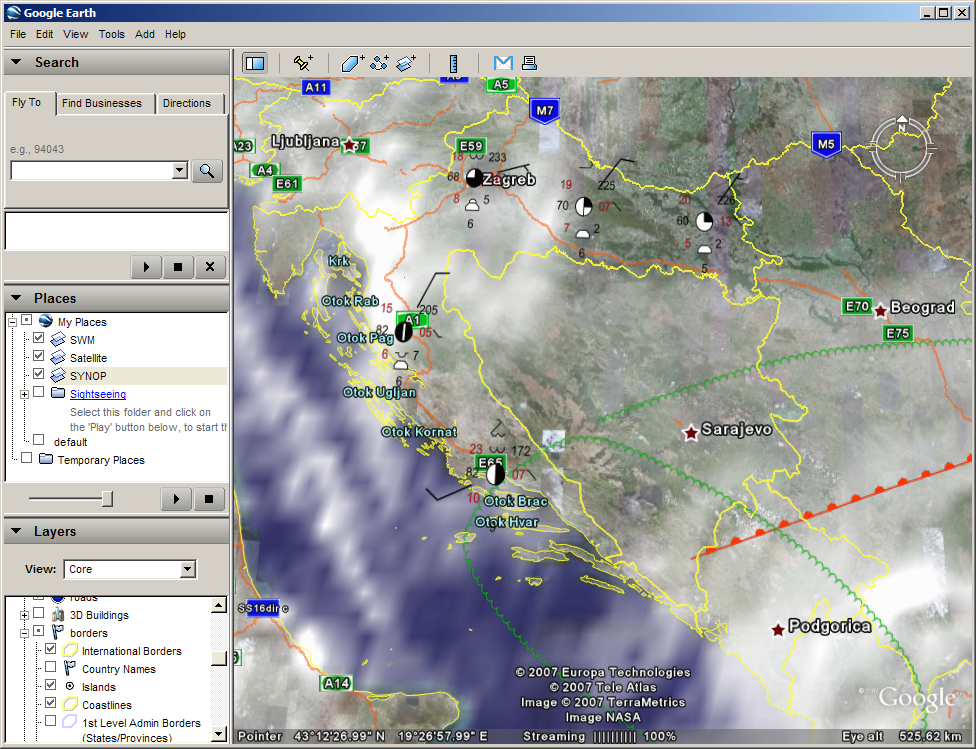The height and width of the screenshot is (749, 976).
Task: Disable International Borders checkbox
Action: (50, 649)
